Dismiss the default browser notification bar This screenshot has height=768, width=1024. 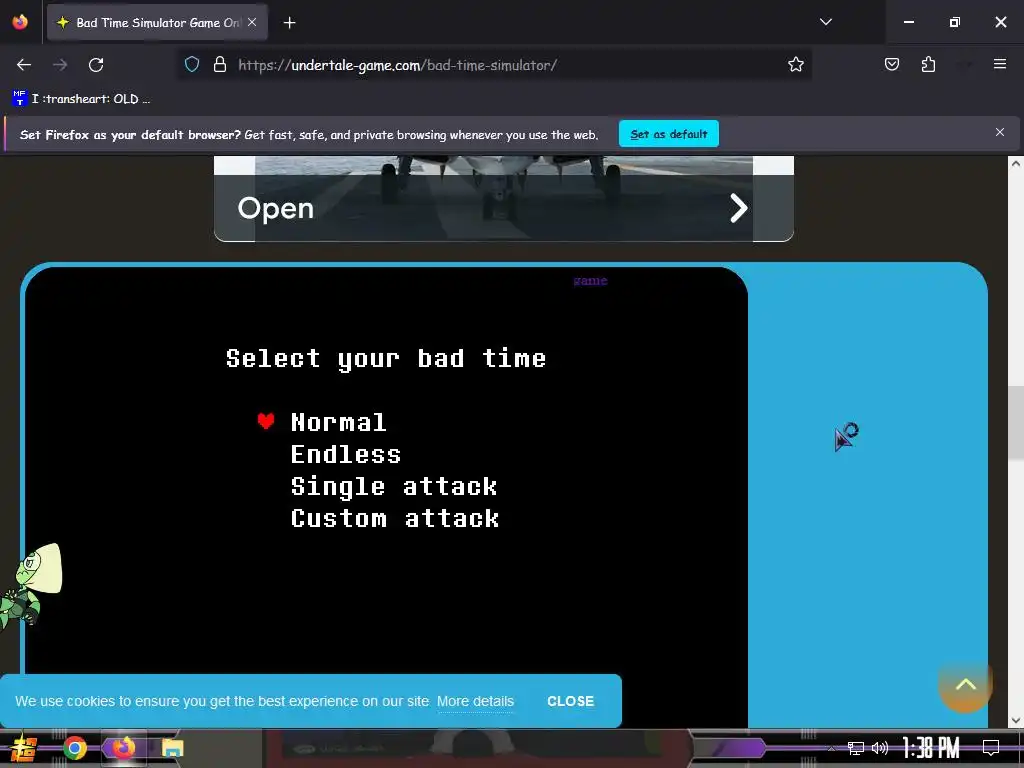1000,133
